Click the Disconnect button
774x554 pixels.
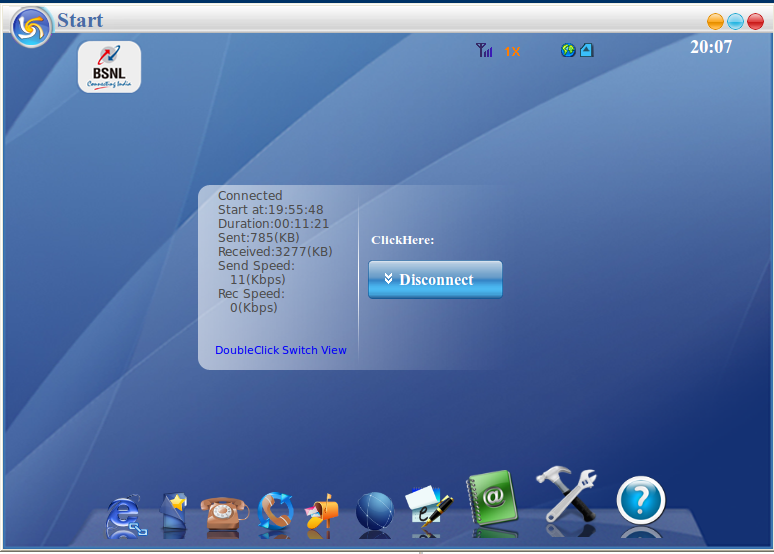click(x=435, y=279)
